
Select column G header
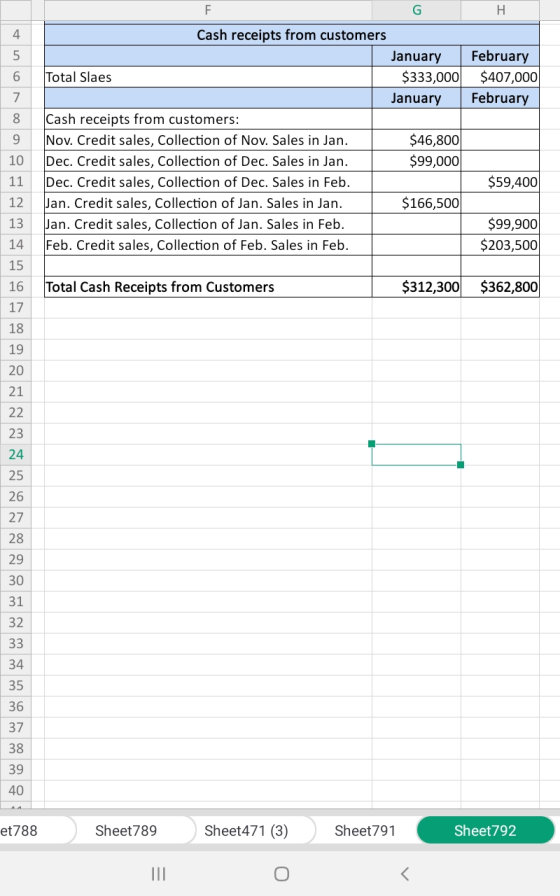417,10
